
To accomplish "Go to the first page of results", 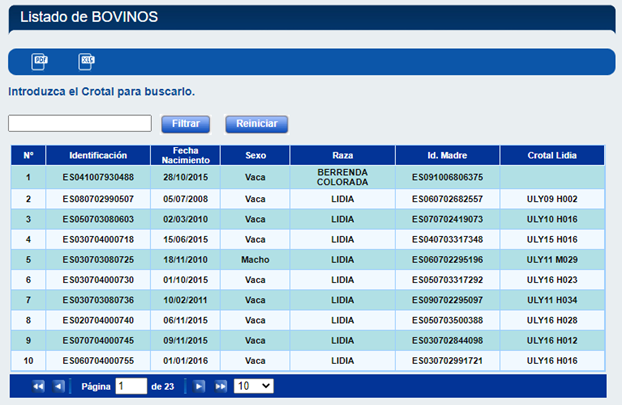I will 38,386.
